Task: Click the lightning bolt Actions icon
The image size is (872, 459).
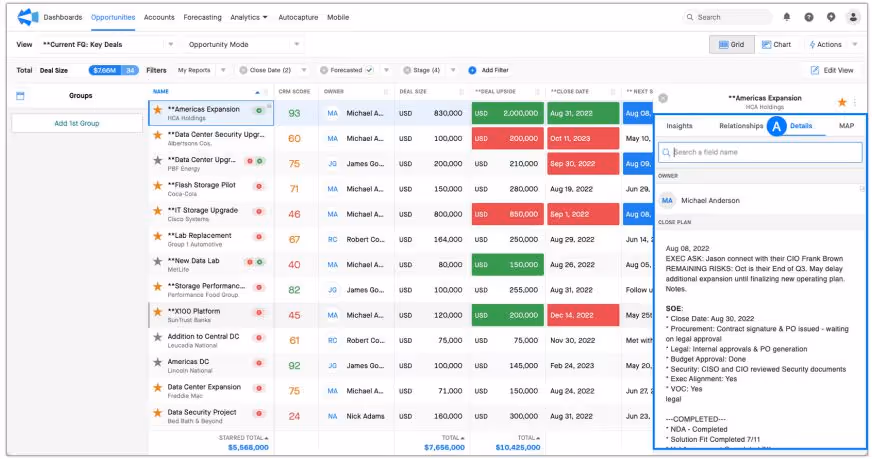Action: coord(812,45)
